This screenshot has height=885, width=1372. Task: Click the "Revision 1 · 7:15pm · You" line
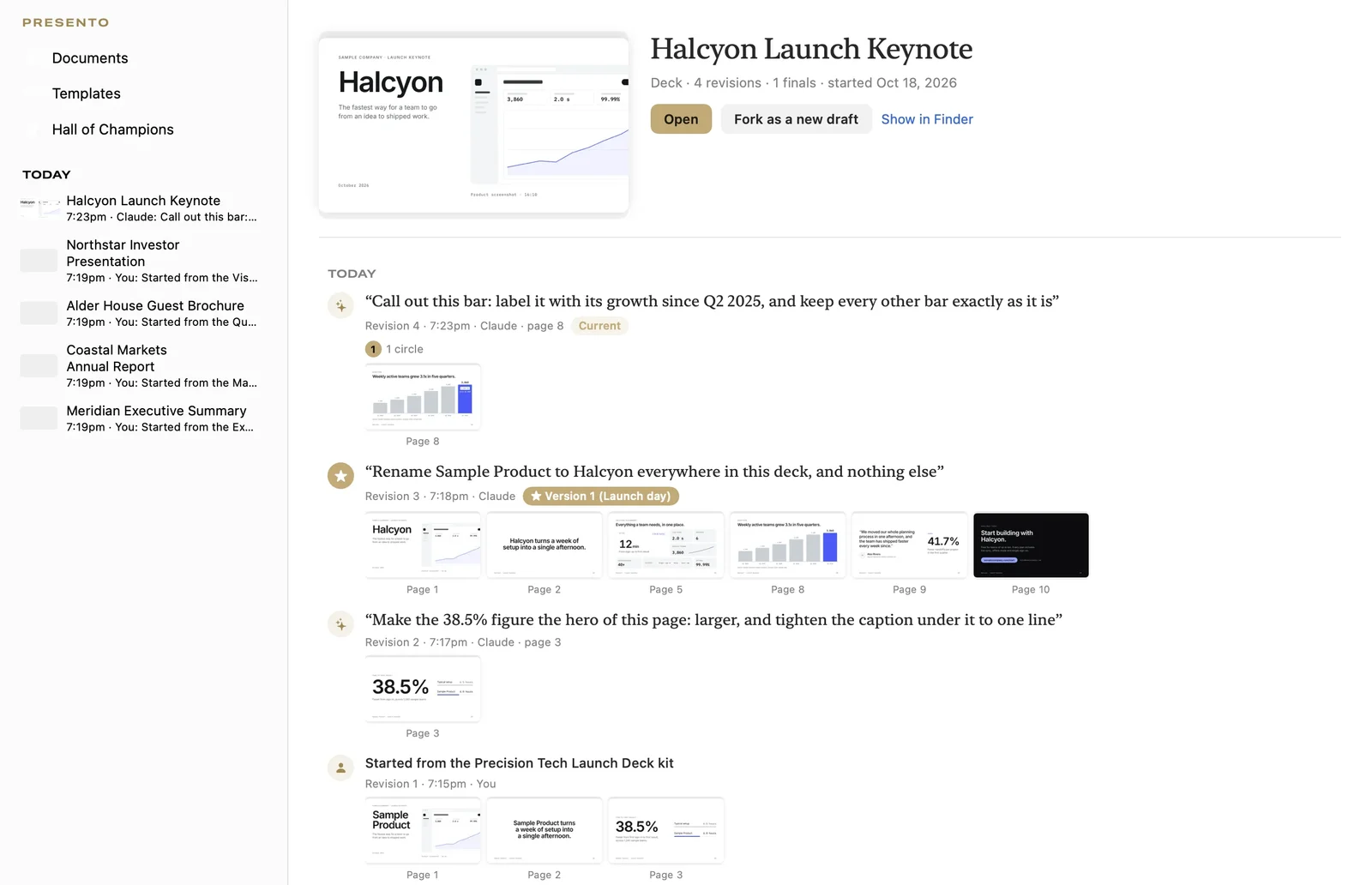(430, 784)
